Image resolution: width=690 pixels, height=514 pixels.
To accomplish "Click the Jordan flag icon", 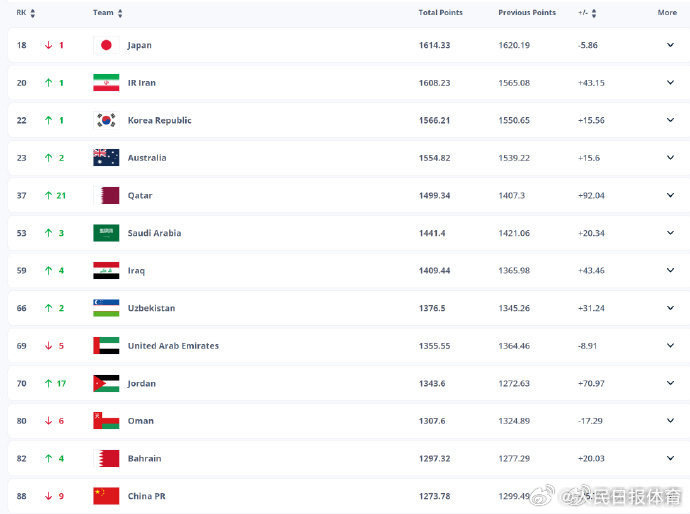I will (x=106, y=384).
